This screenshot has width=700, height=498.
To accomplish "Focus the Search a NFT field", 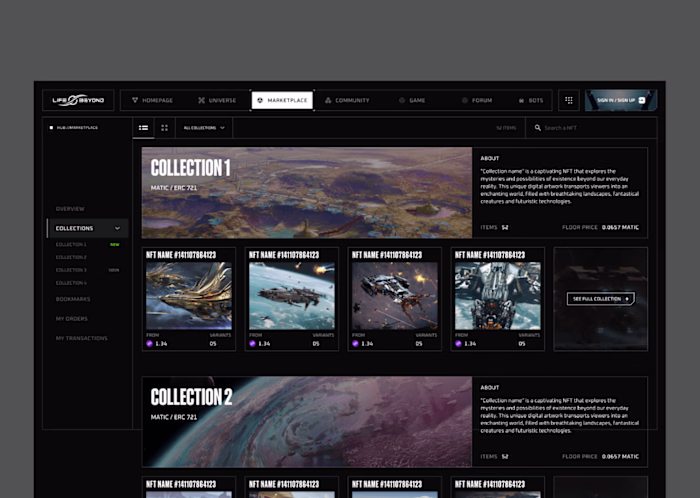I will click(591, 128).
